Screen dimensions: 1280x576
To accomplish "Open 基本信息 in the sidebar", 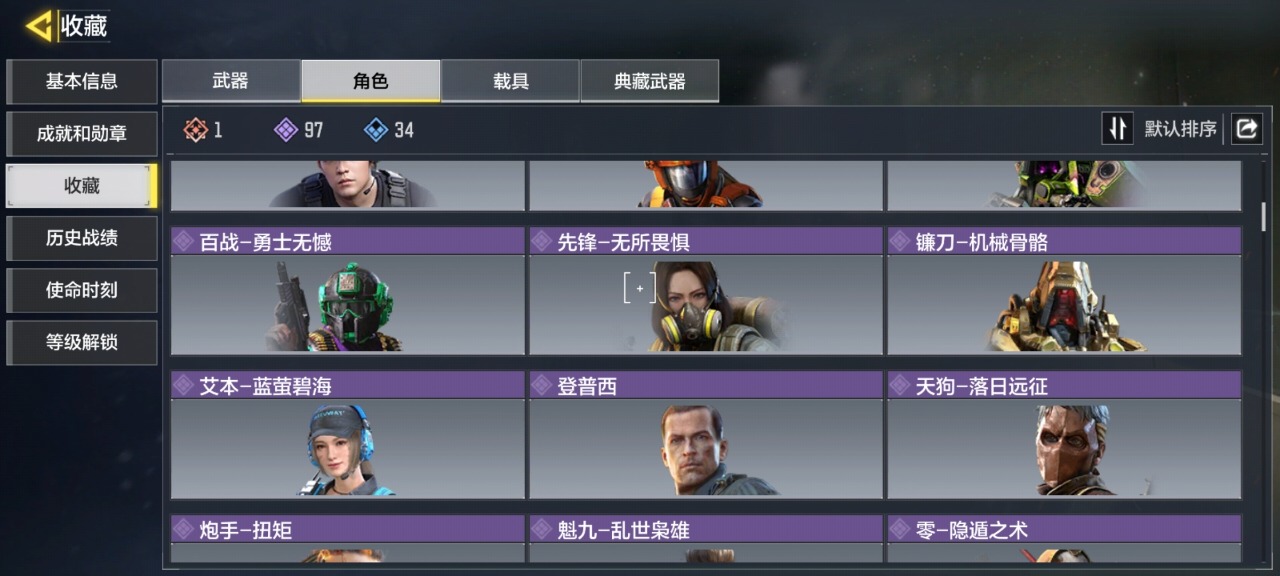I will point(82,82).
